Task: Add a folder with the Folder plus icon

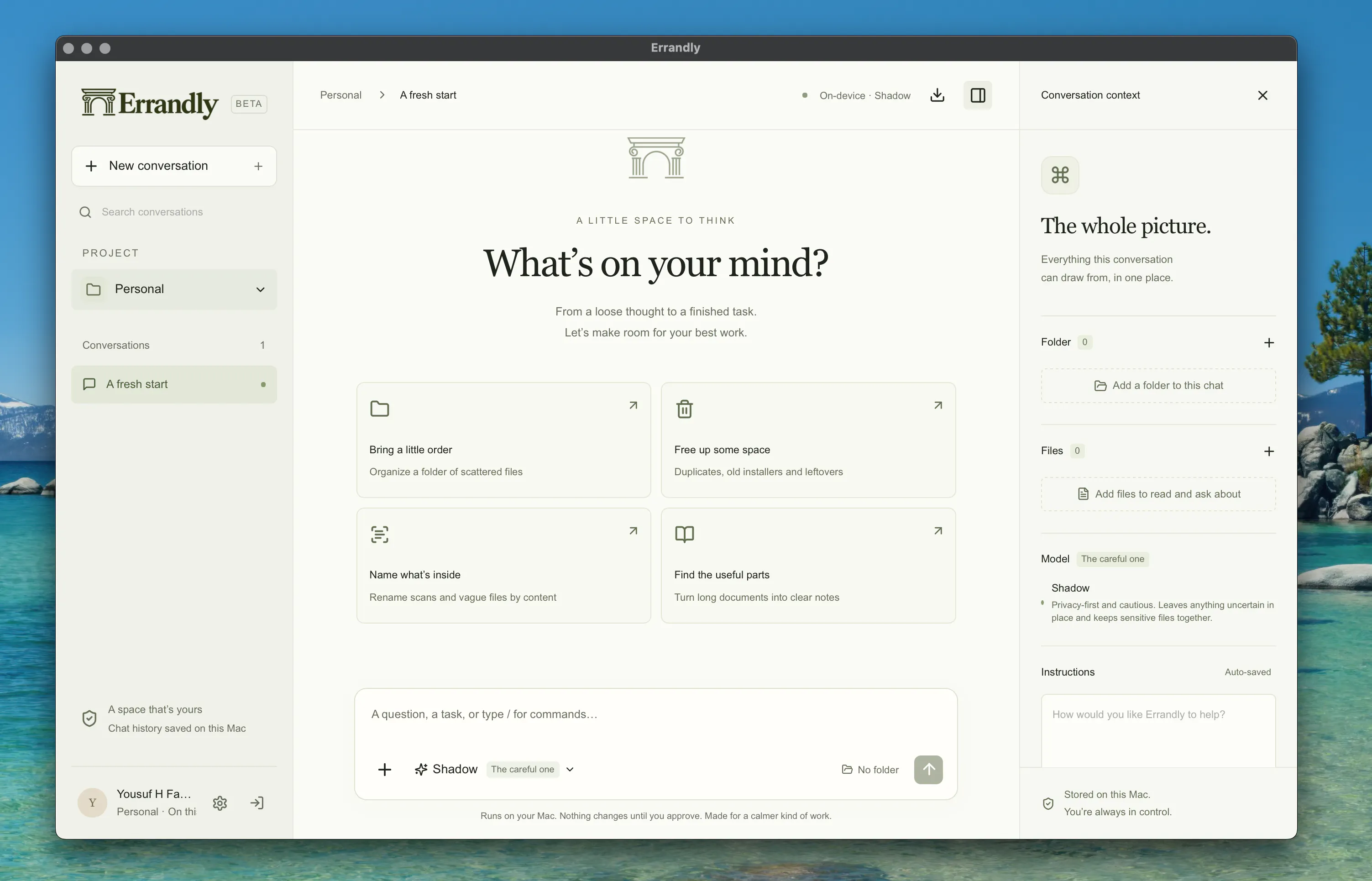Action: tap(1268, 343)
